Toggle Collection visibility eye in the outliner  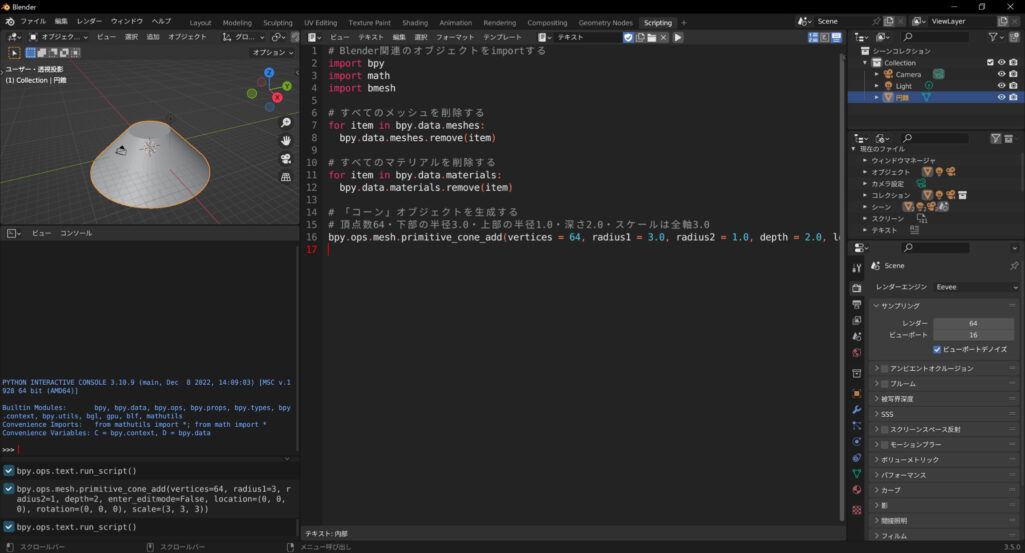[x=1001, y=63]
